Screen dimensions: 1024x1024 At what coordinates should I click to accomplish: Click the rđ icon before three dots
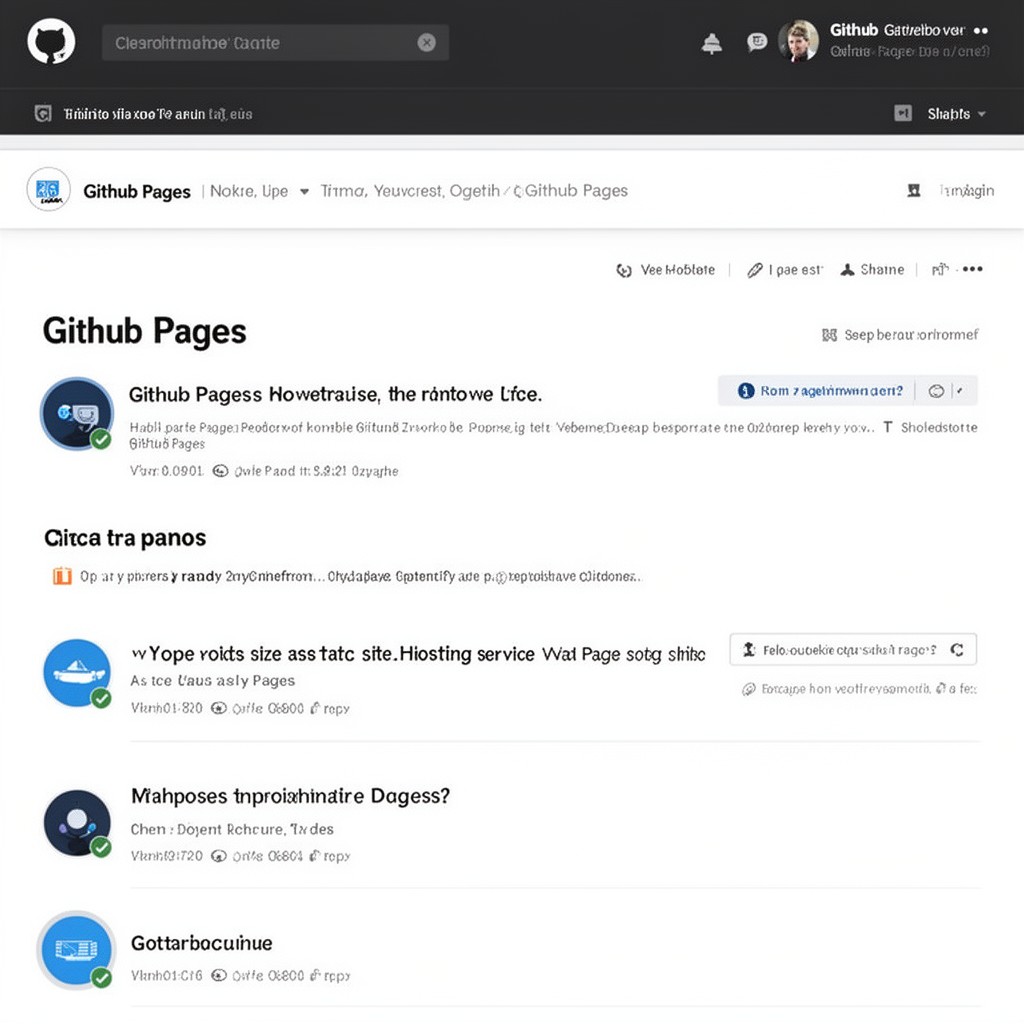point(940,269)
